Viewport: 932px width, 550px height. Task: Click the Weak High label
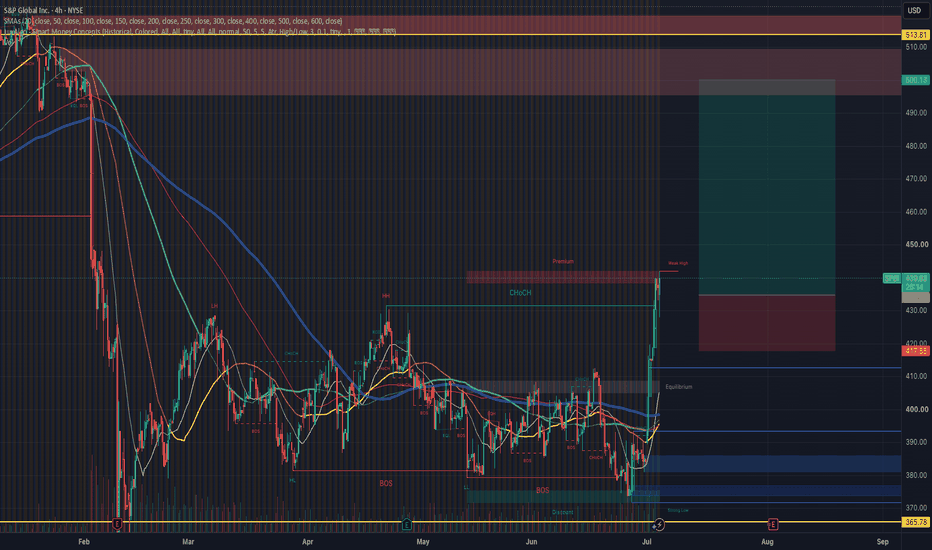point(678,263)
